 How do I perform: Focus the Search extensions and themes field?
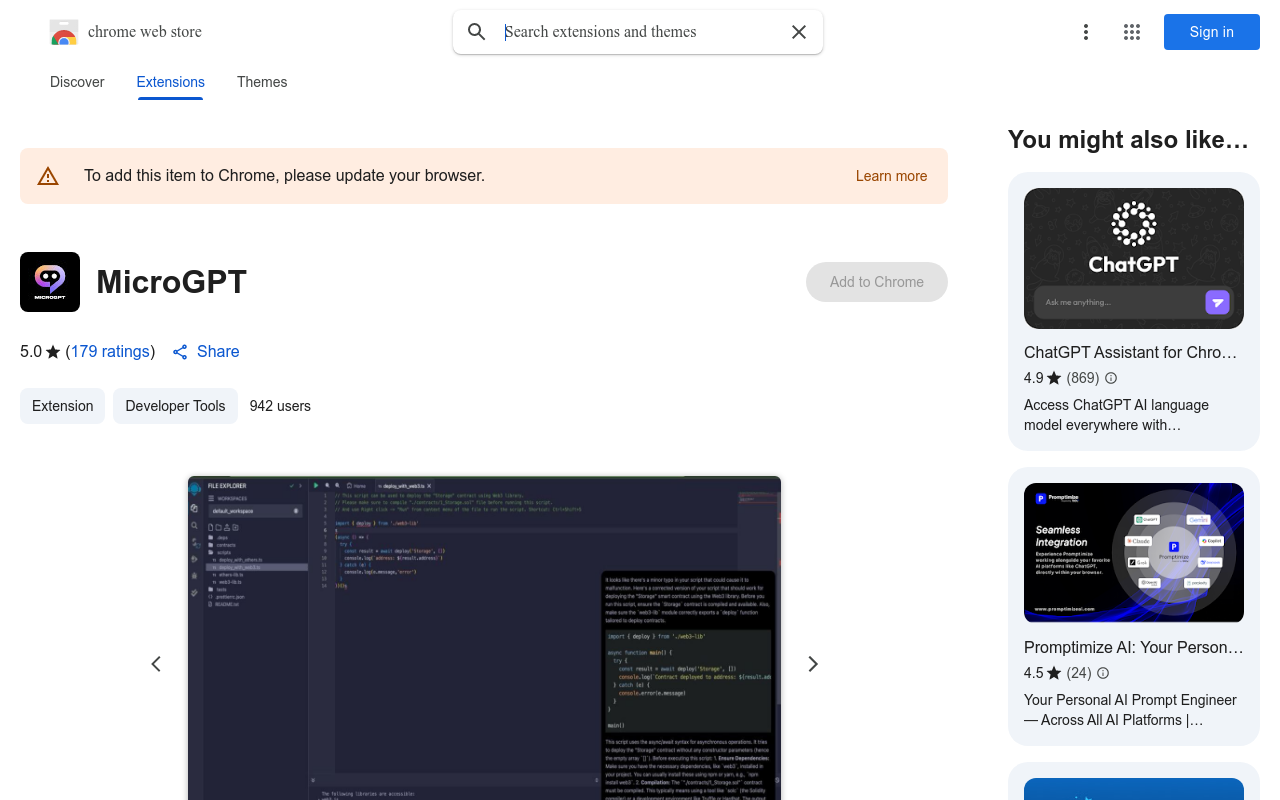640,32
